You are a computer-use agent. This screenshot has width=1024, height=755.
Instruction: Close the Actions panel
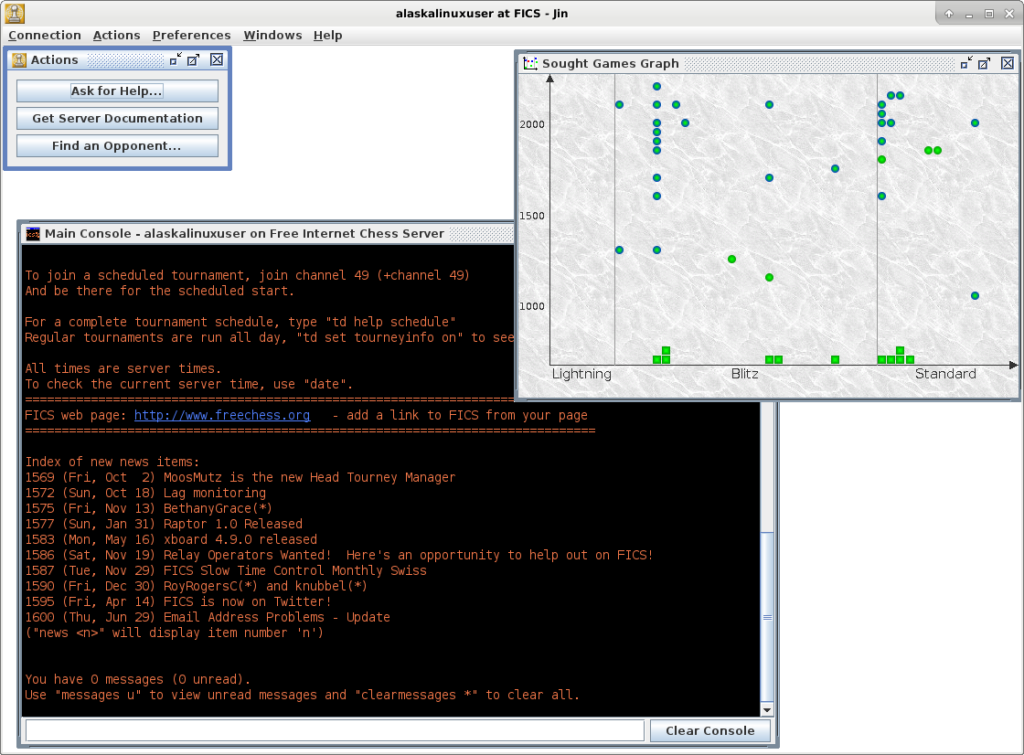tap(216, 60)
